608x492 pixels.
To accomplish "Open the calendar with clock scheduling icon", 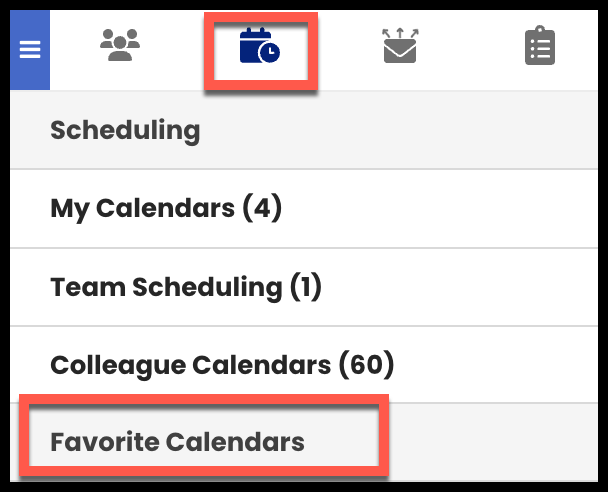I will [260, 45].
